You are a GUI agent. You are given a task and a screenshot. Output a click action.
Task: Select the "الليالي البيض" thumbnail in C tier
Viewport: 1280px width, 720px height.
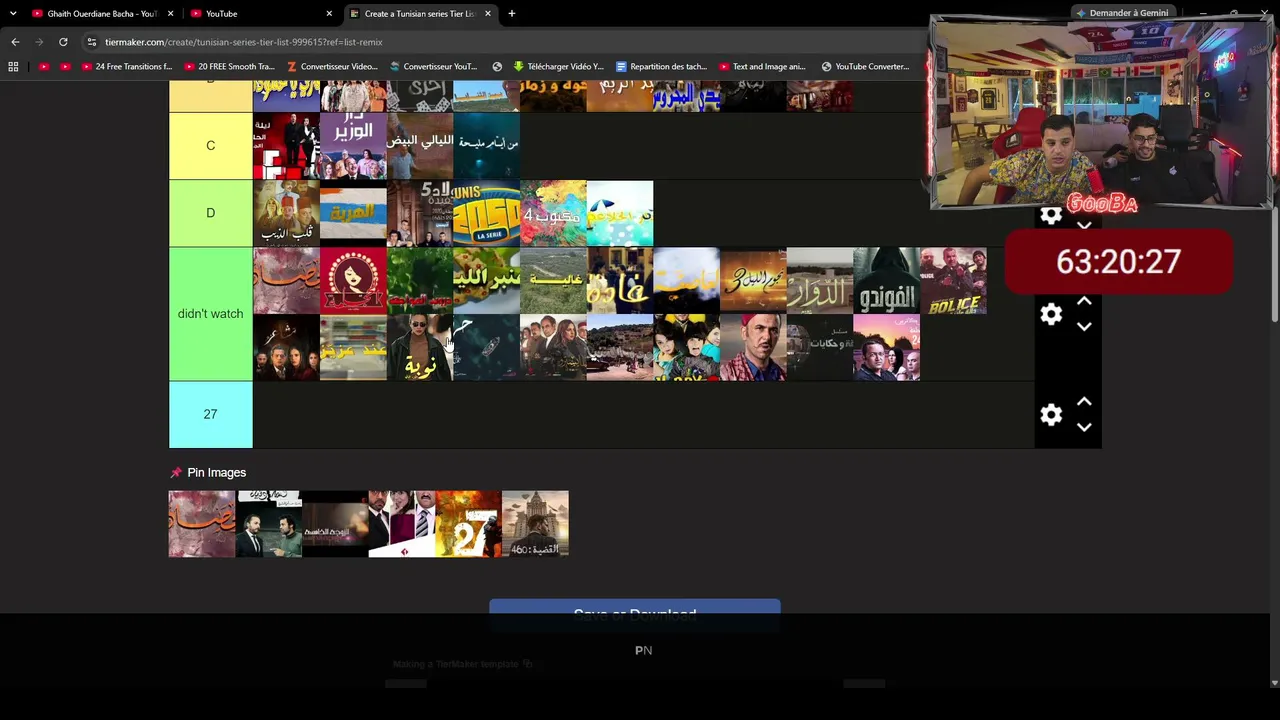pos(420,146)
